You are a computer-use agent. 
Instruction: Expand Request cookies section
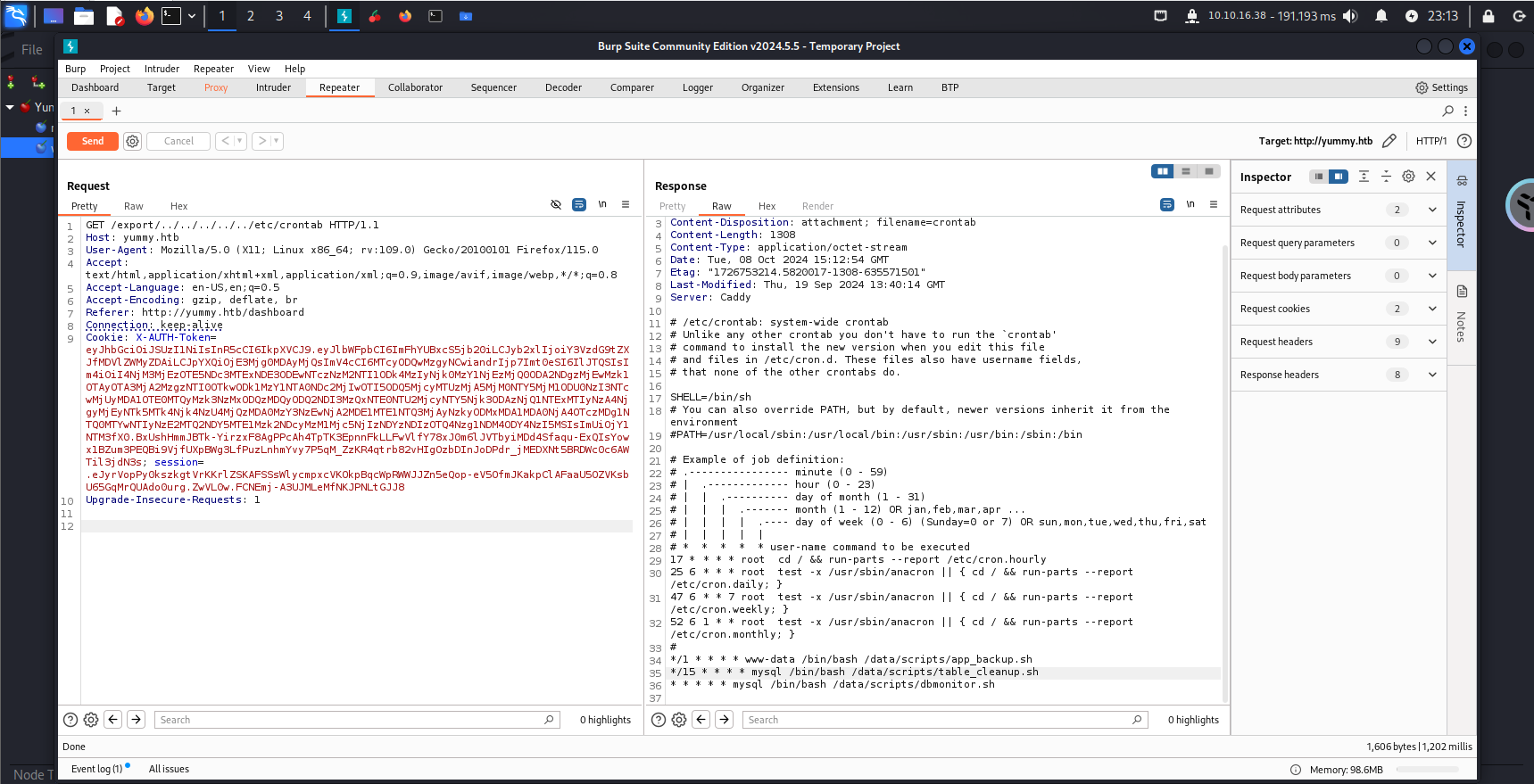coord(1431,309)
